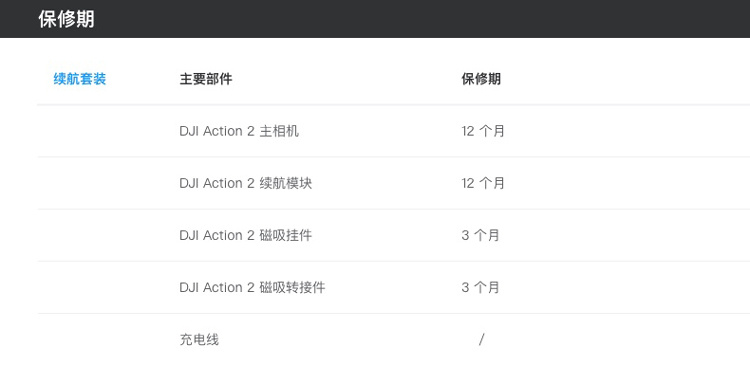Click the 保修期 column header in table

pos(481,79)
